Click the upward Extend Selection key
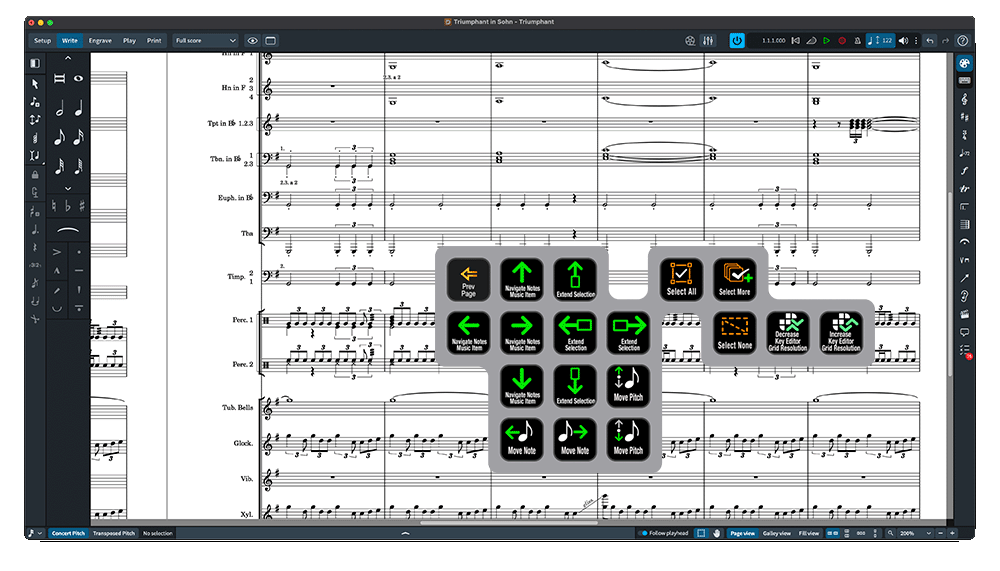The height and width of the screenshot is (571, 1000). pyautogui.click(x=575, y=279)
